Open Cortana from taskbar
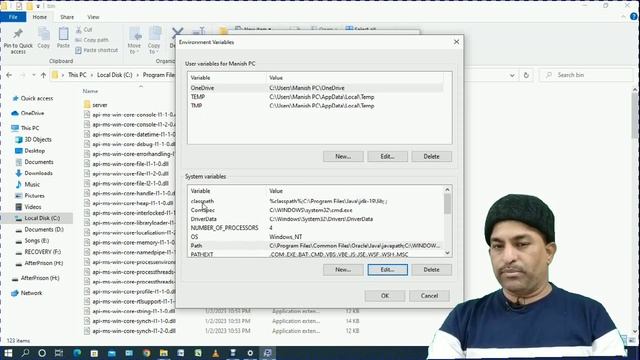 [x=42, y=353]
